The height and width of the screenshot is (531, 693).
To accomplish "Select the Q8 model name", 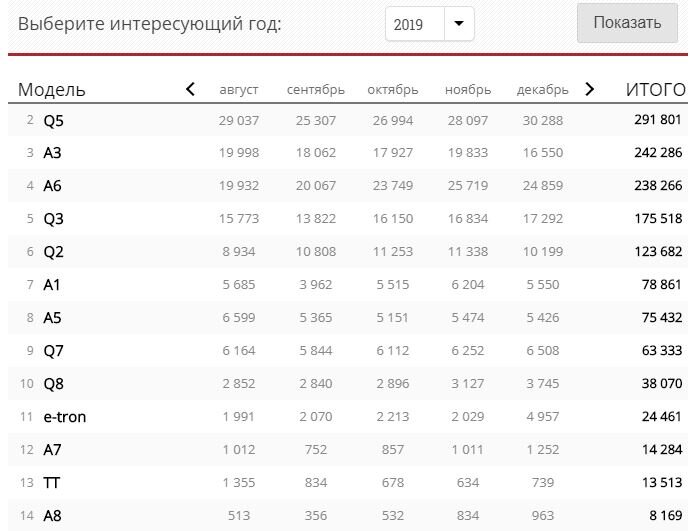I will tap(53, 384).
